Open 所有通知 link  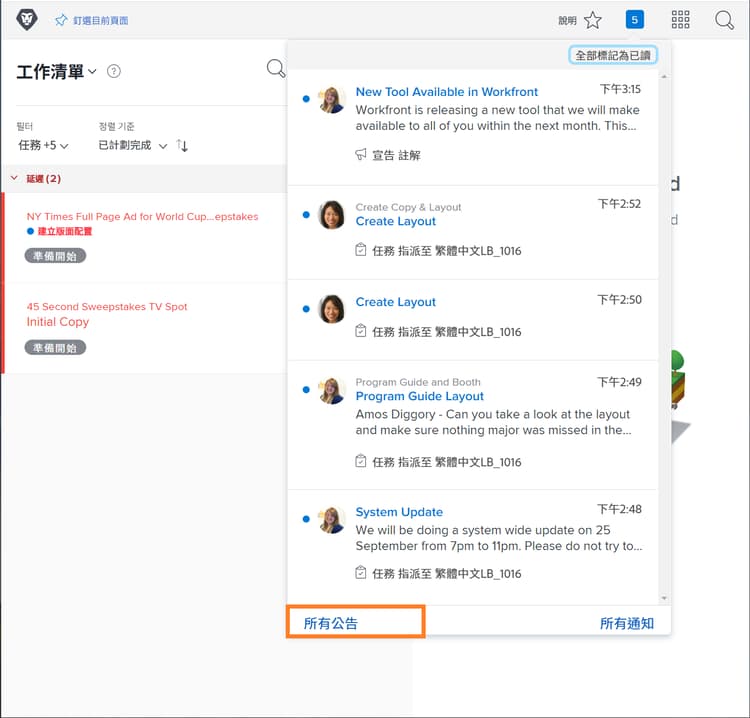[x=627, y=623]
